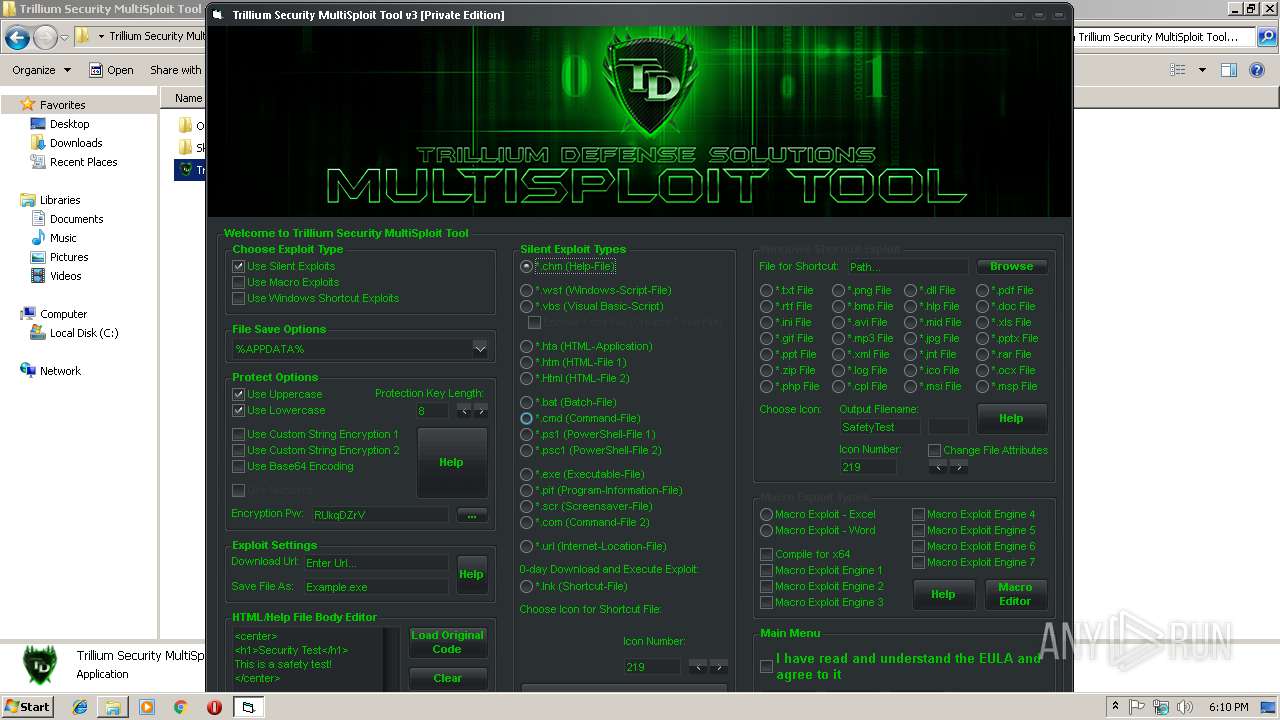Open Organize dropdown in Explorer toolbar
Screen dimensions: 1280x720
42,70
